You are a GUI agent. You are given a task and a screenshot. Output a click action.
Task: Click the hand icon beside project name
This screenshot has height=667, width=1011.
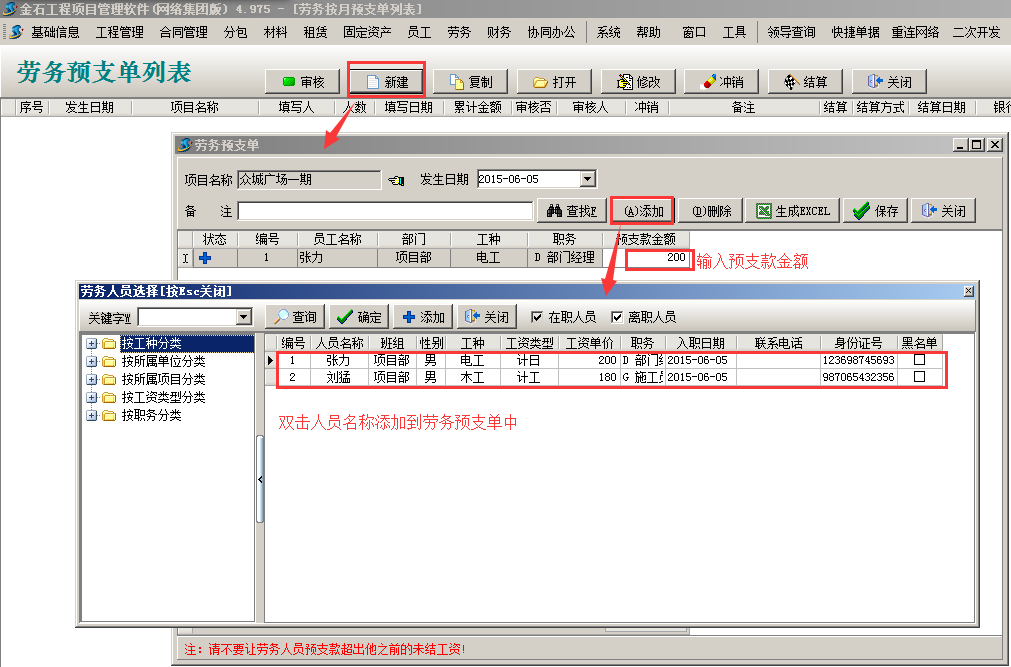[396, 180]
